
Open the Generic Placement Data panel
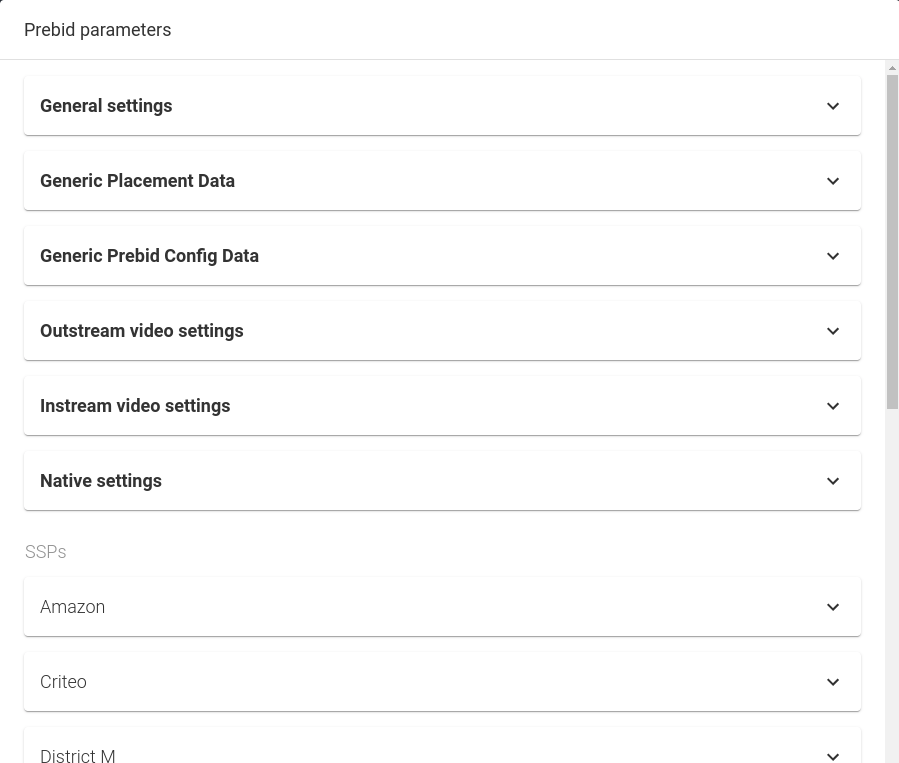coord(442,180)
